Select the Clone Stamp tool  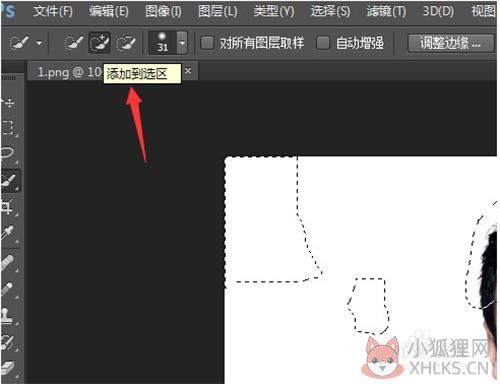click(9, 316)
